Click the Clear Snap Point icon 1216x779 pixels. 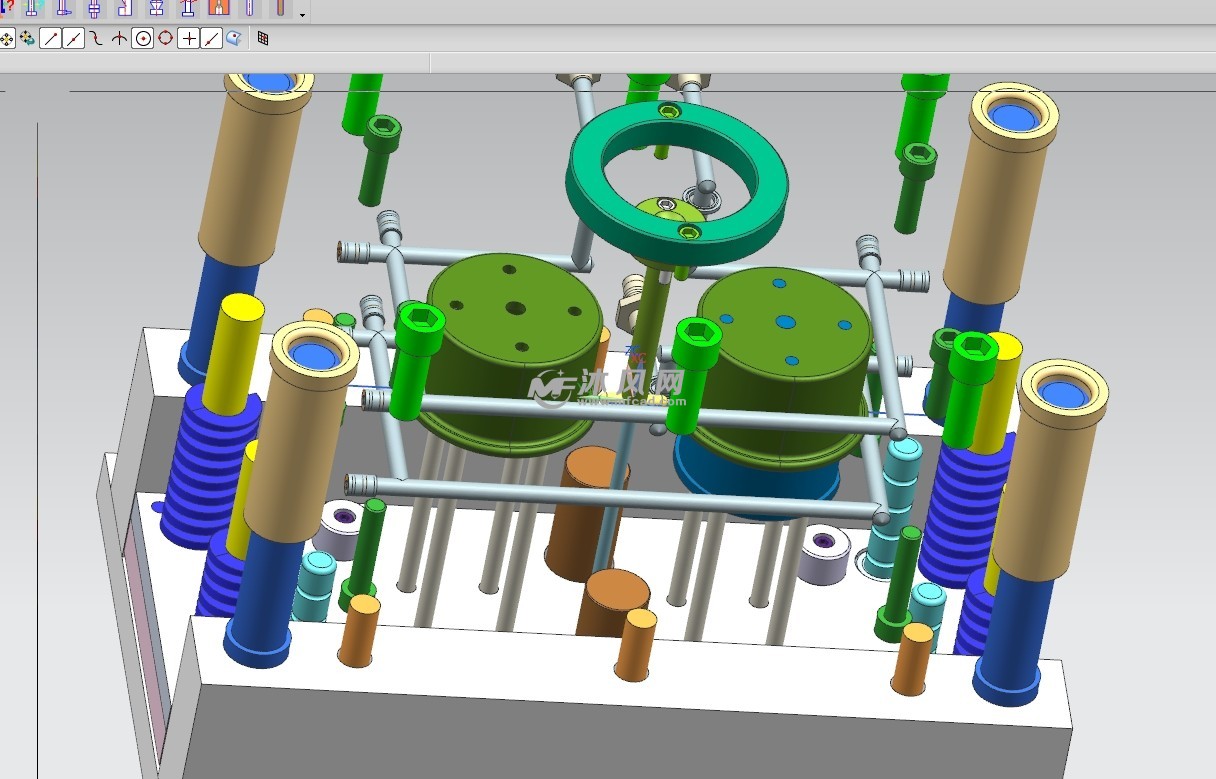coord(27,39)
